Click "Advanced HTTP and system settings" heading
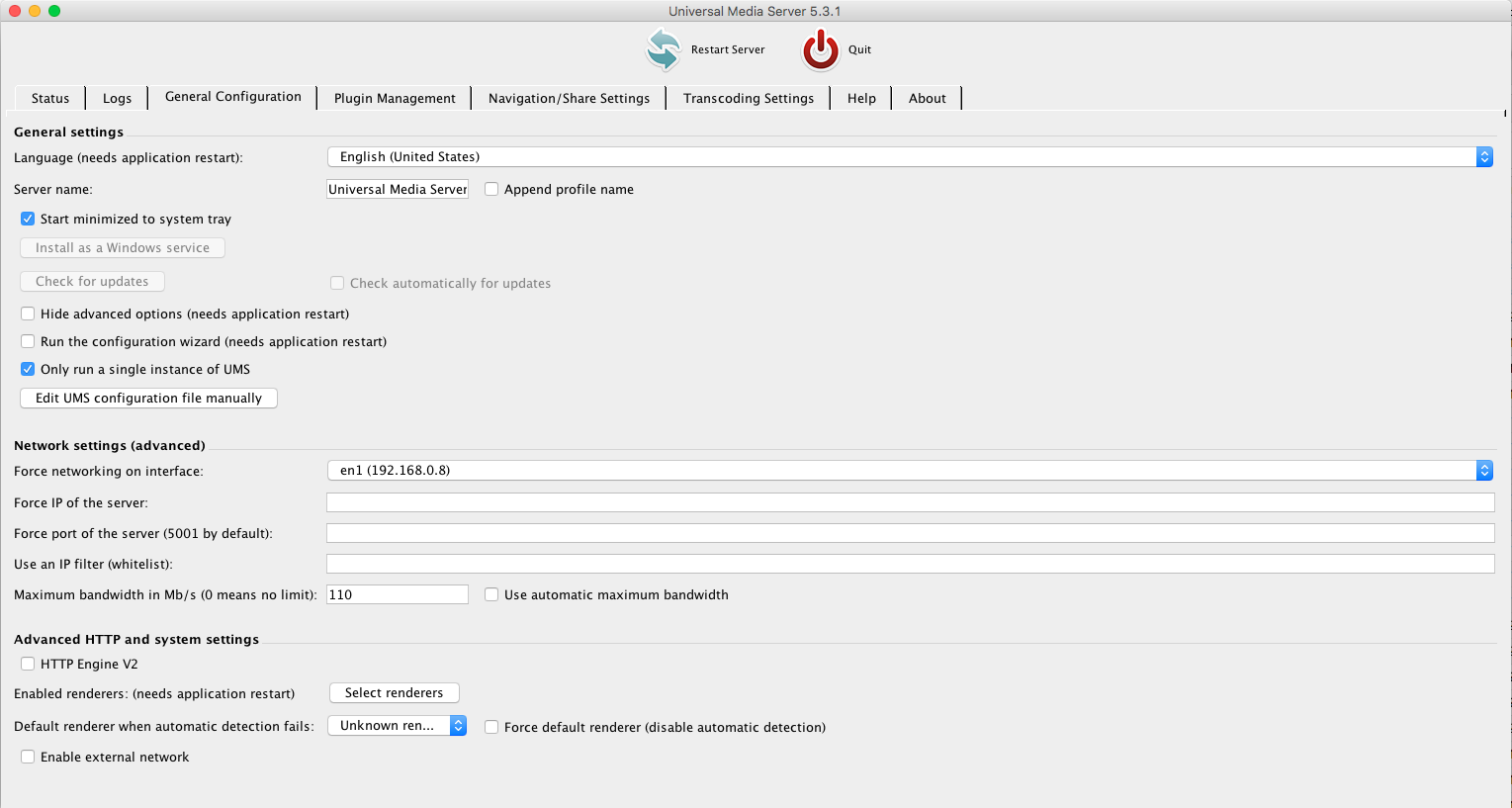 click(136, 639)
